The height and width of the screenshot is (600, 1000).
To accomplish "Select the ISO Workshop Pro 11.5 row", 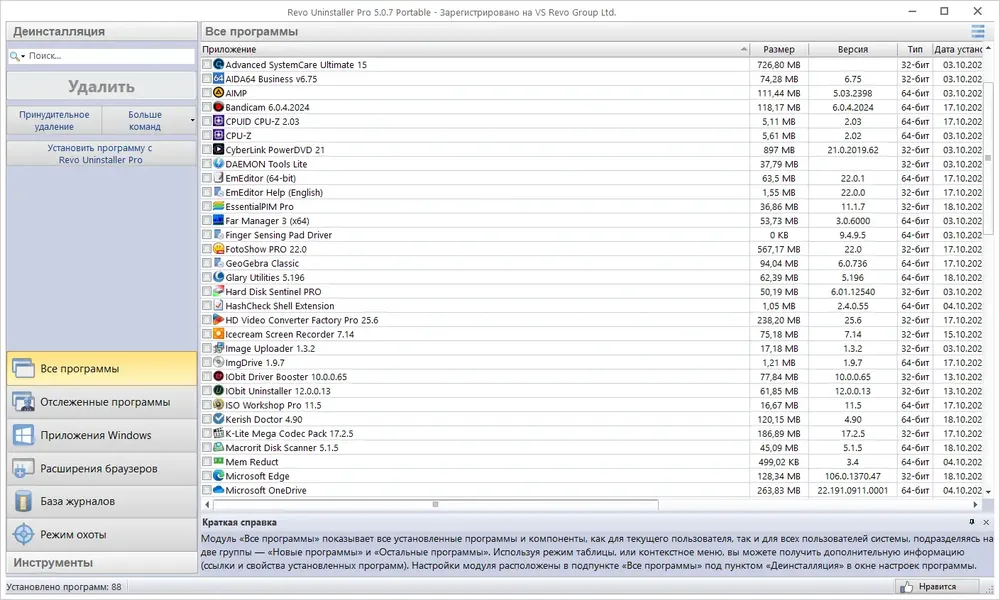I will pyautogui.click(x=592, y=405).
